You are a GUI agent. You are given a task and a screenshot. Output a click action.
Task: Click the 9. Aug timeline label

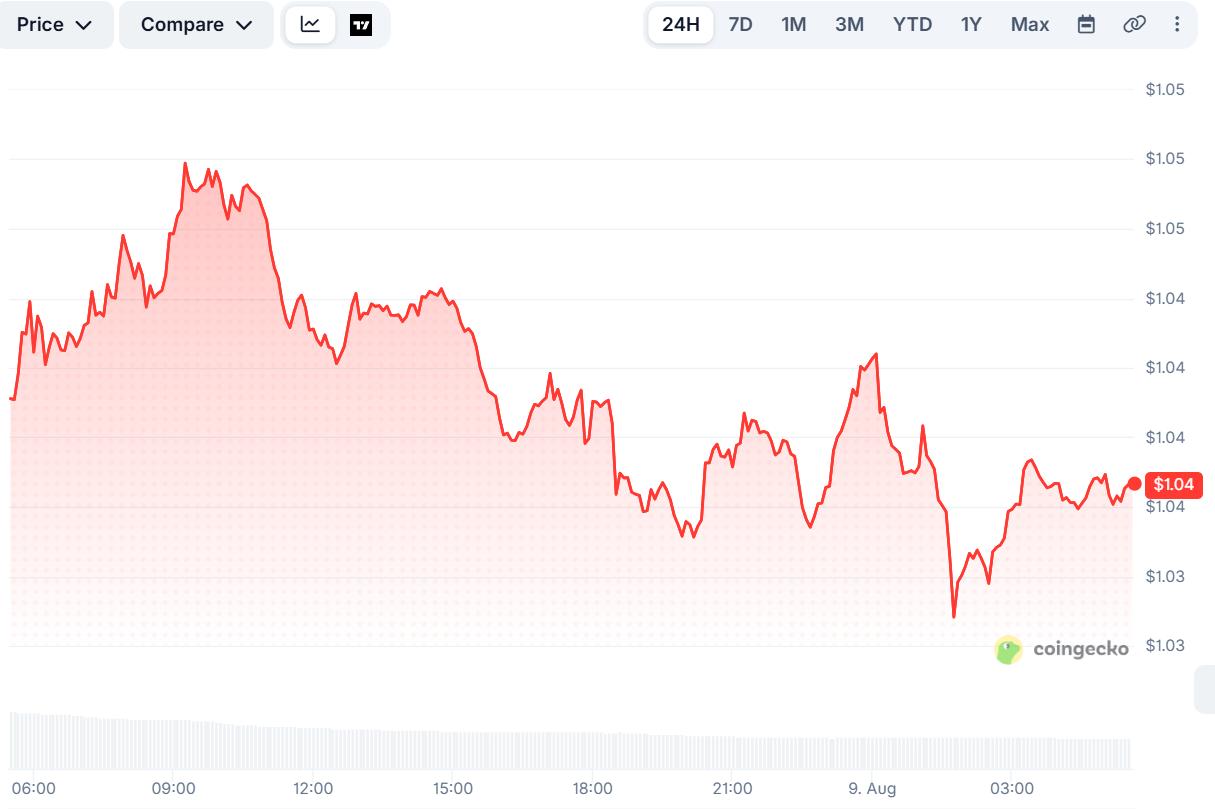(872, 788)
